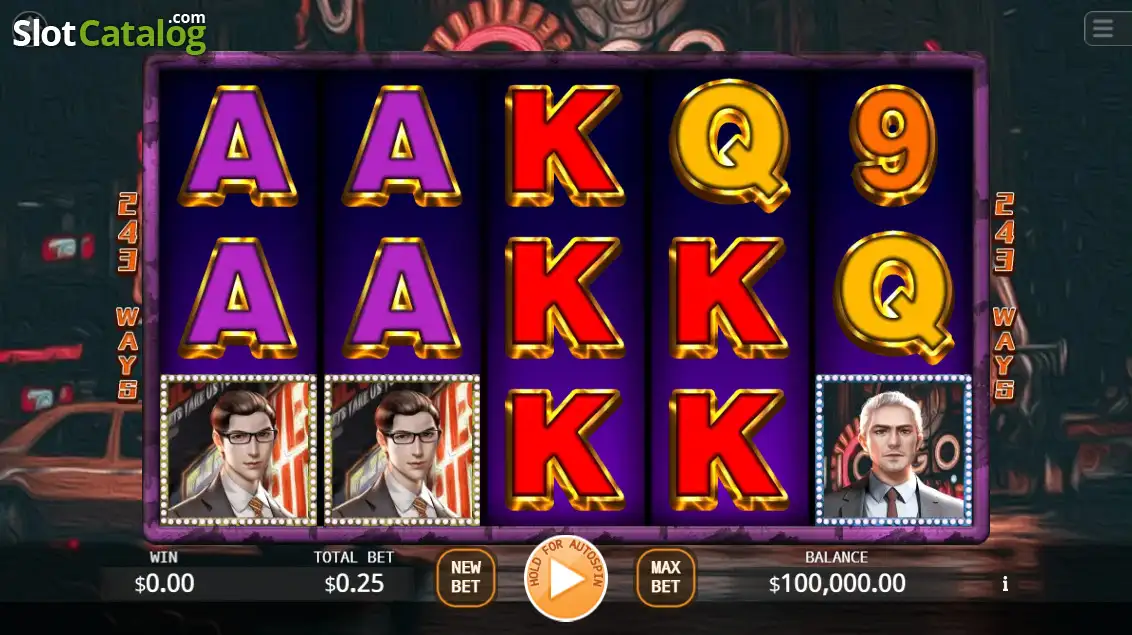Click the balance $100,000.00 display
This screenshot has width=1132, height=635.
point(837,583)
